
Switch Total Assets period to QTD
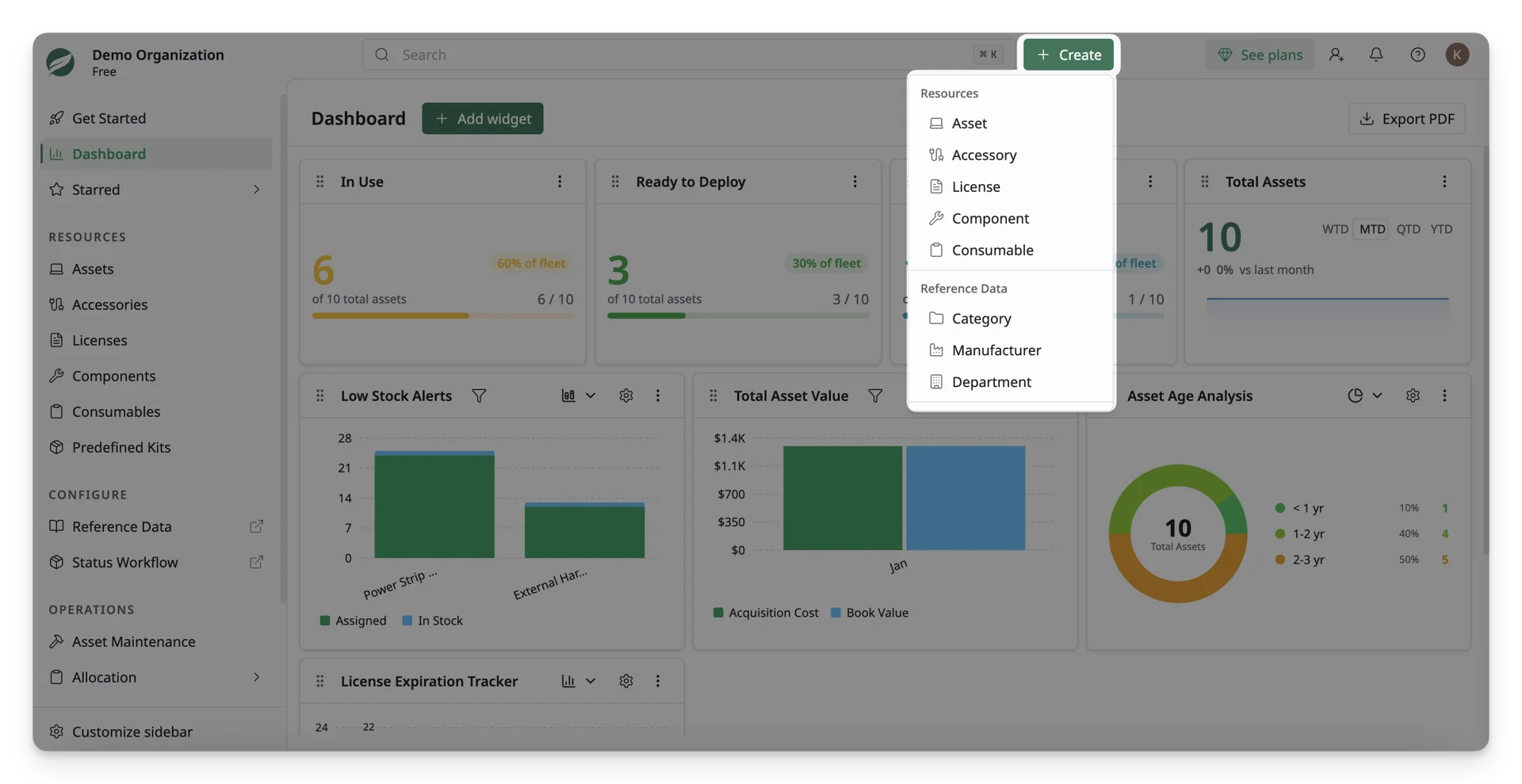(x=1408, y=229)
